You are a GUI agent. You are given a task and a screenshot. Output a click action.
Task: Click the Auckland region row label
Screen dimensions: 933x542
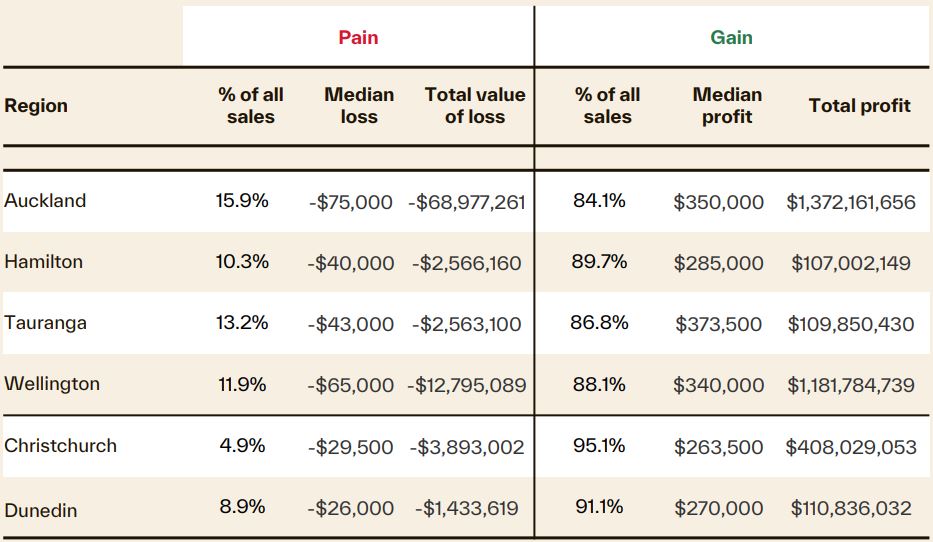[45, 201]
